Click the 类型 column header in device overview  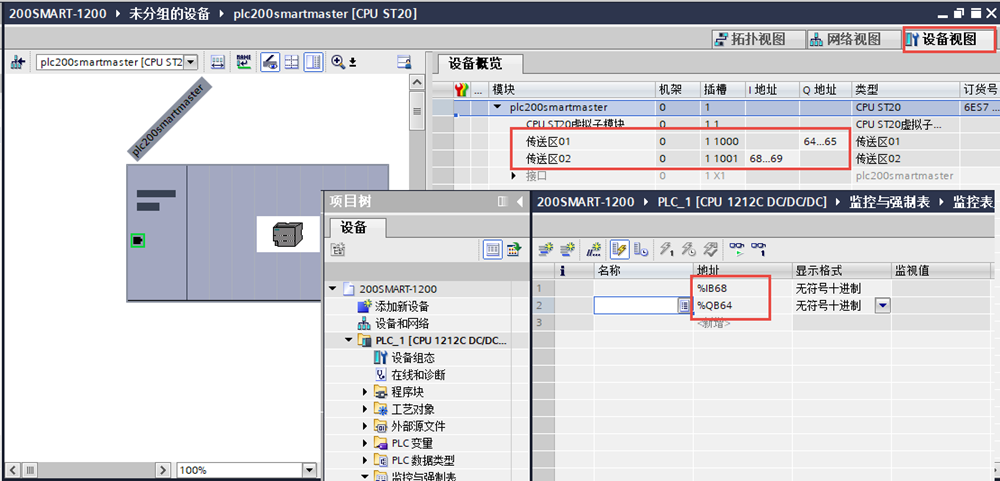[x=906, y=90]
